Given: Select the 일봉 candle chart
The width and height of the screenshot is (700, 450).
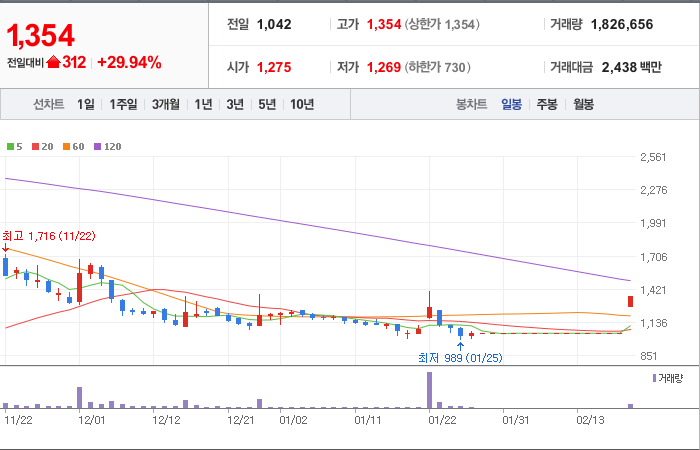Looking at the screenshot, I should click(511, 104).
